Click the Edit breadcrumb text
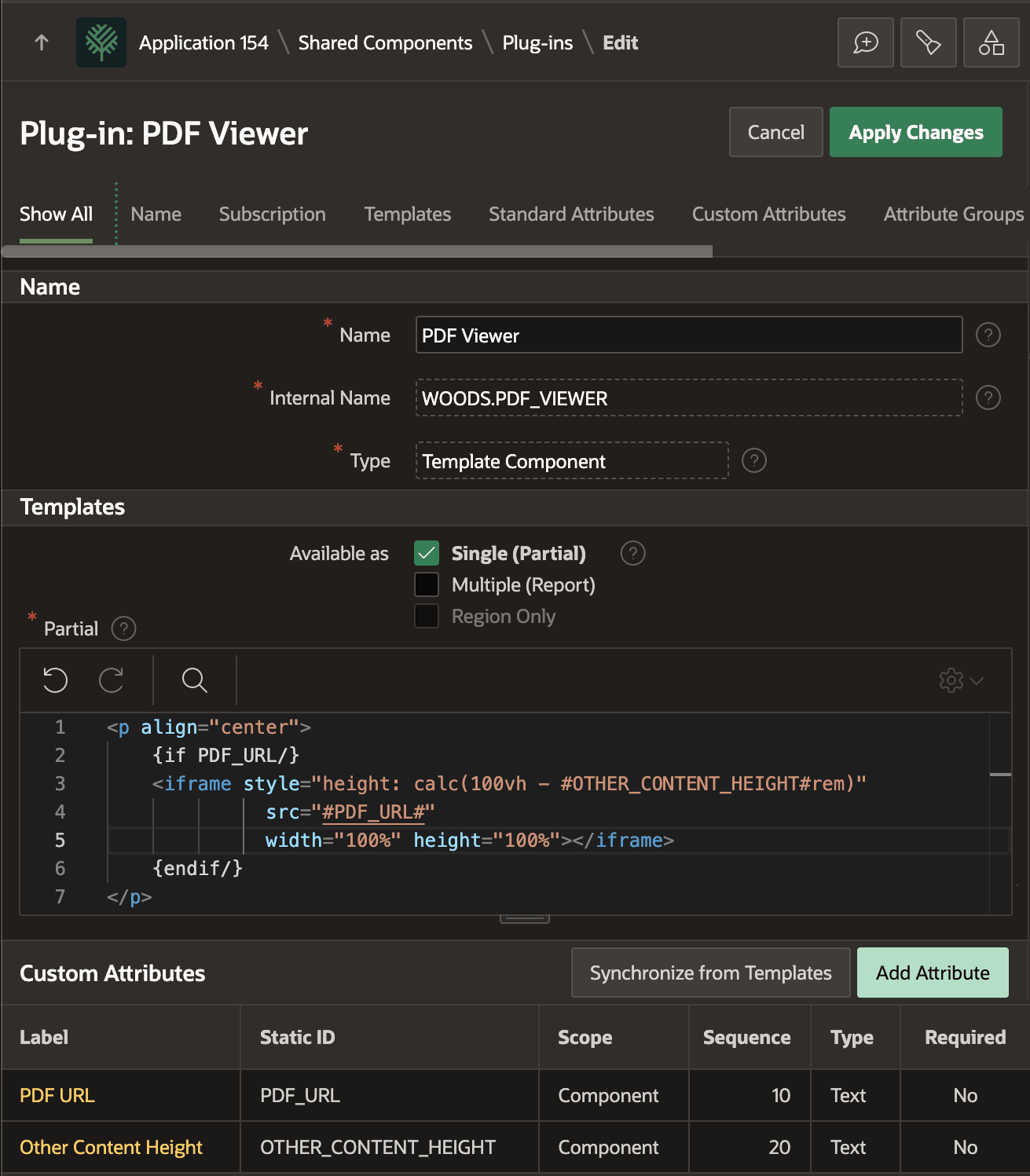Viewport: 1030px width, 1176px height. [621, 43]
